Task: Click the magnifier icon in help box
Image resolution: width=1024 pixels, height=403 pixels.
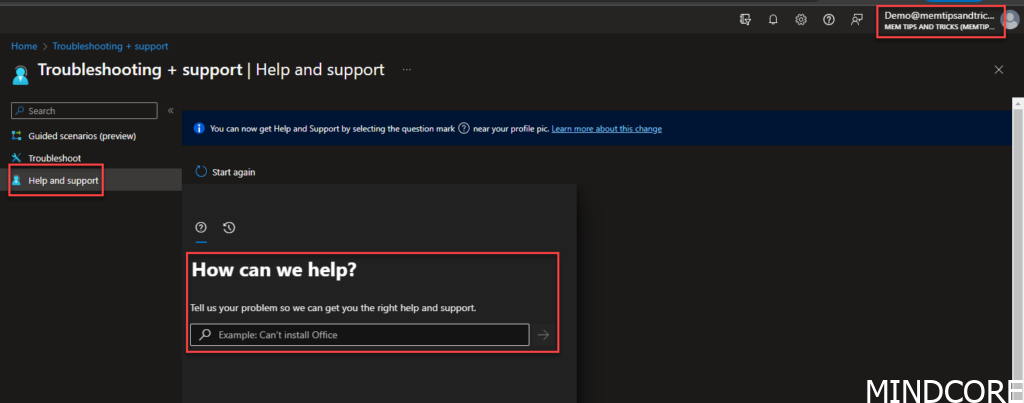Action: (x=205, y=334)
